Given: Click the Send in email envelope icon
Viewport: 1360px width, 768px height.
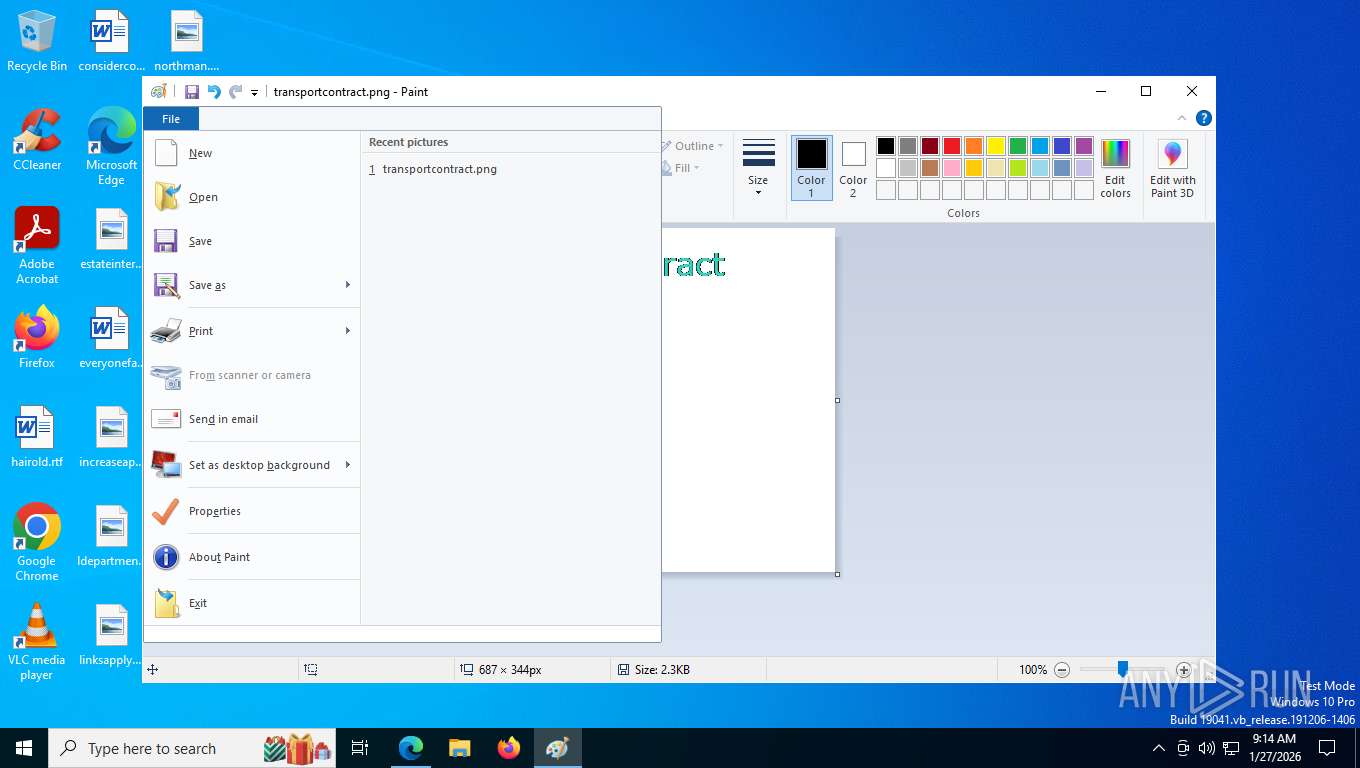Looking at the screenshot, I should pyautogui.click(x=166, y=419).
